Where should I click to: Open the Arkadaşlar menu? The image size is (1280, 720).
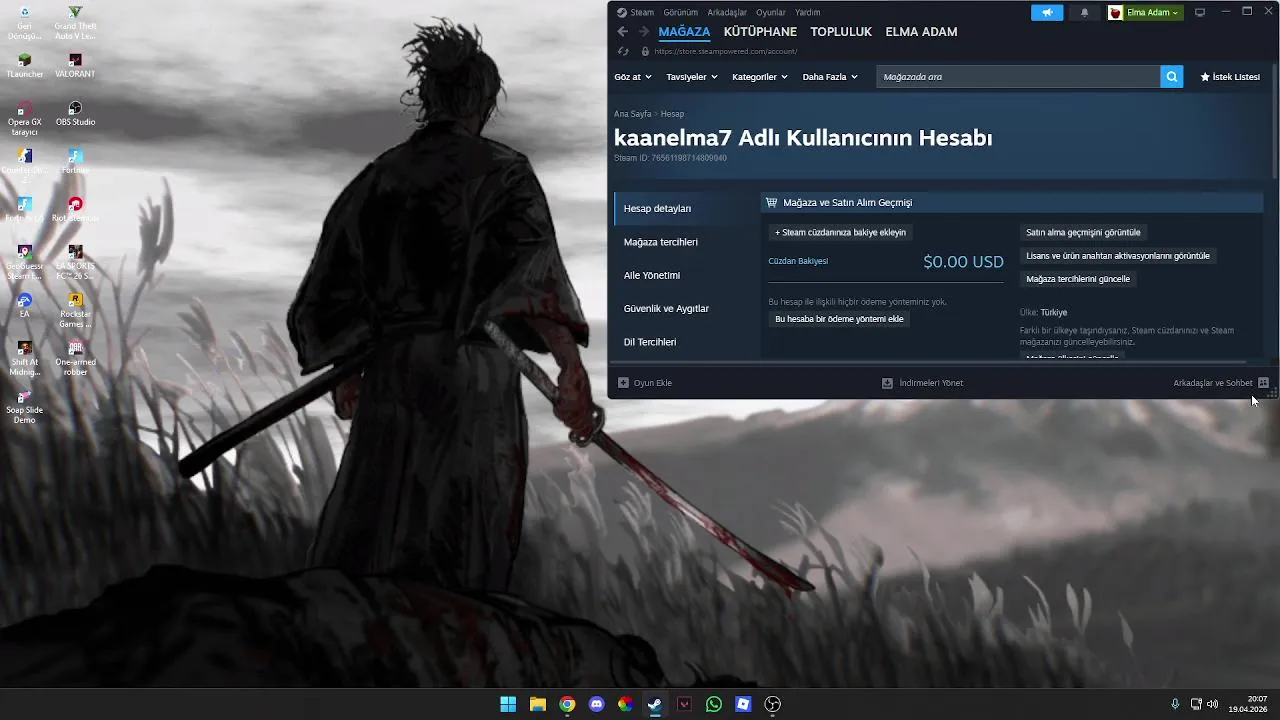coord(727,12)
